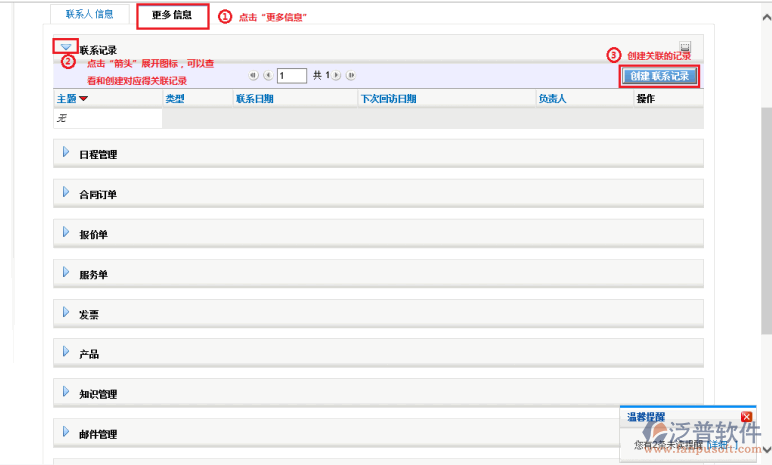Image resolution: width=772 pixels, height=465 pixels.
Task: Go to next page of records
Action: coord(336,75)
